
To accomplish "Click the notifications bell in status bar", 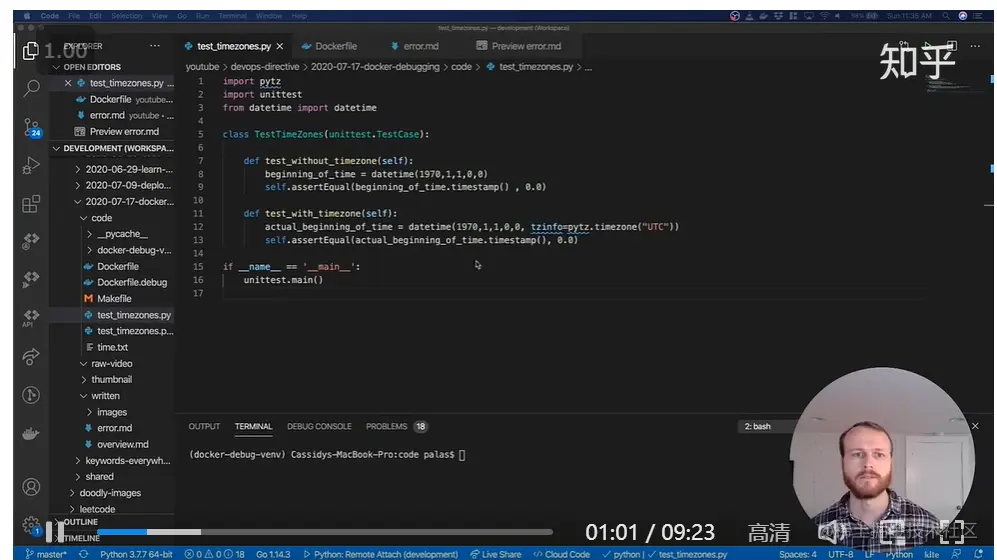I will click(x=979, y=554).
